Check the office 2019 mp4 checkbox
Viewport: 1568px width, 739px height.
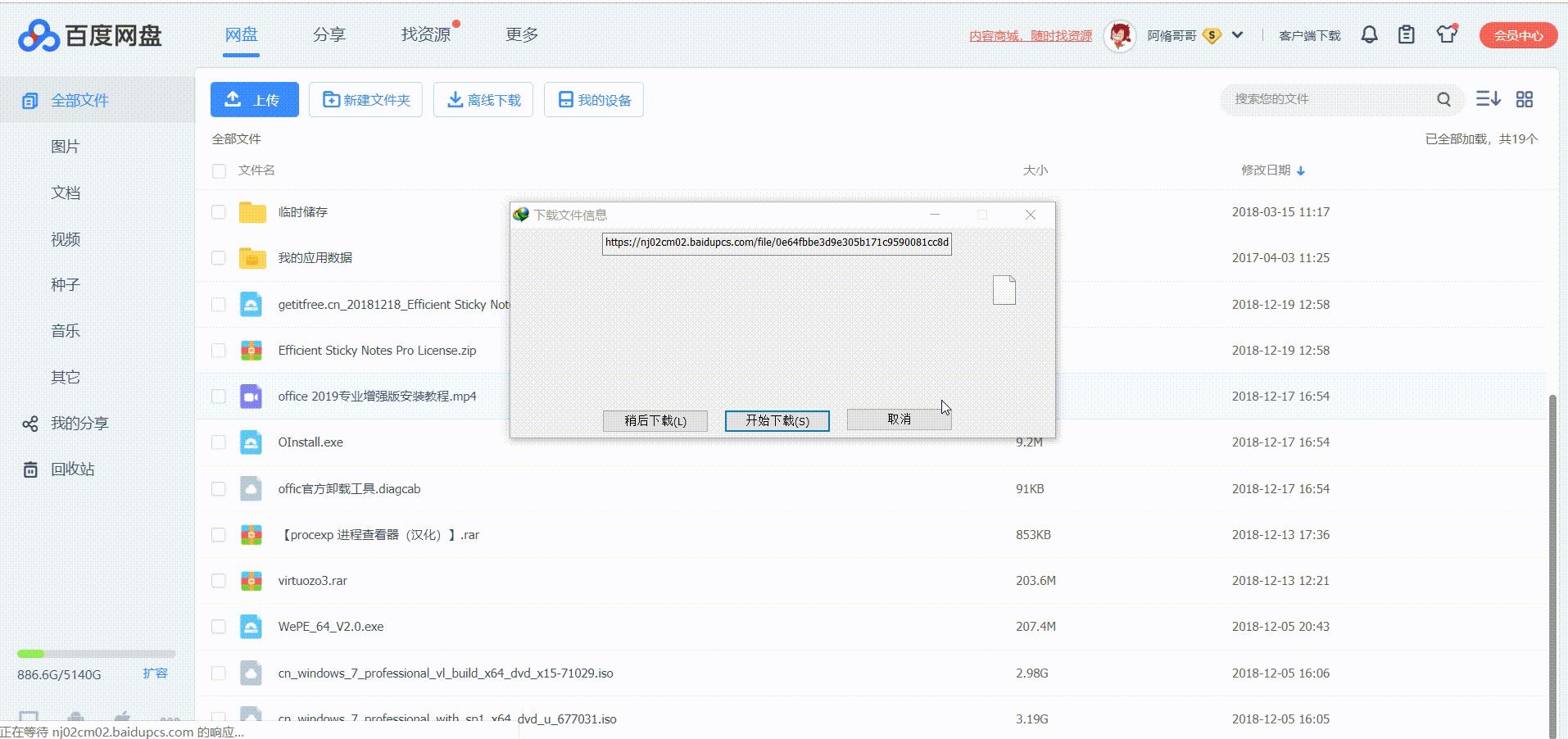[219, 397]
